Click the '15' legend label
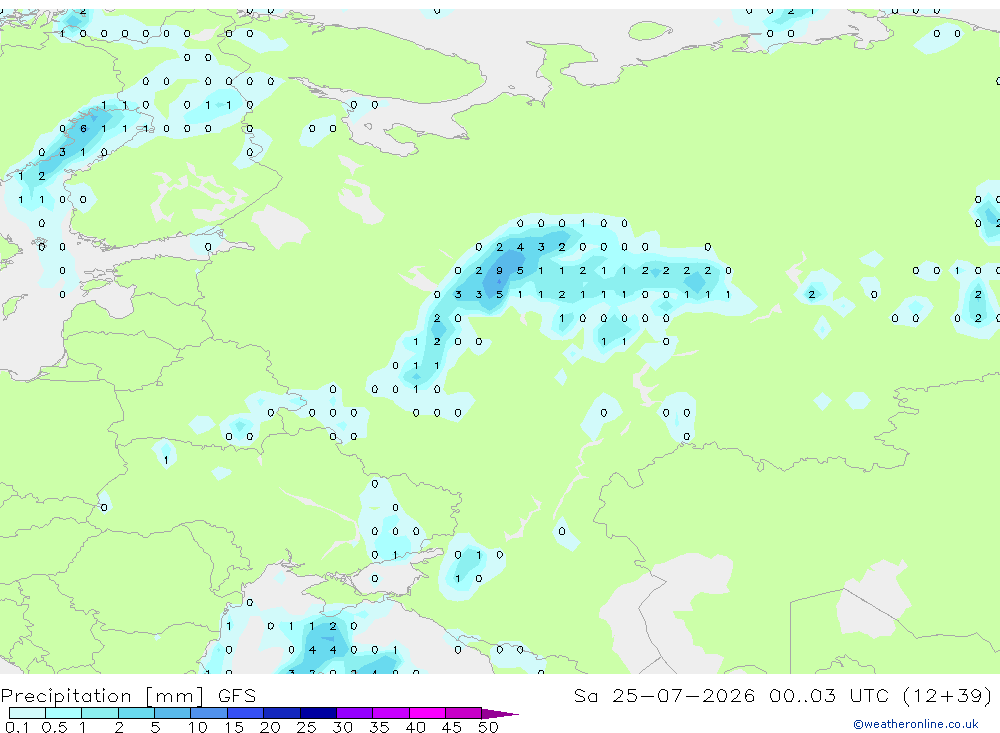The height and width of the screenshot is (733, 1000). (233, 727)
